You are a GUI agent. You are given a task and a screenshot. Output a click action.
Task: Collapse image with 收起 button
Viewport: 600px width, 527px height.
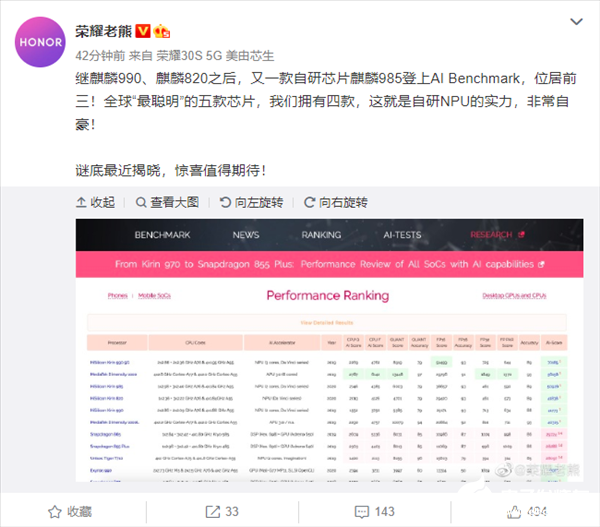(96, 202)
